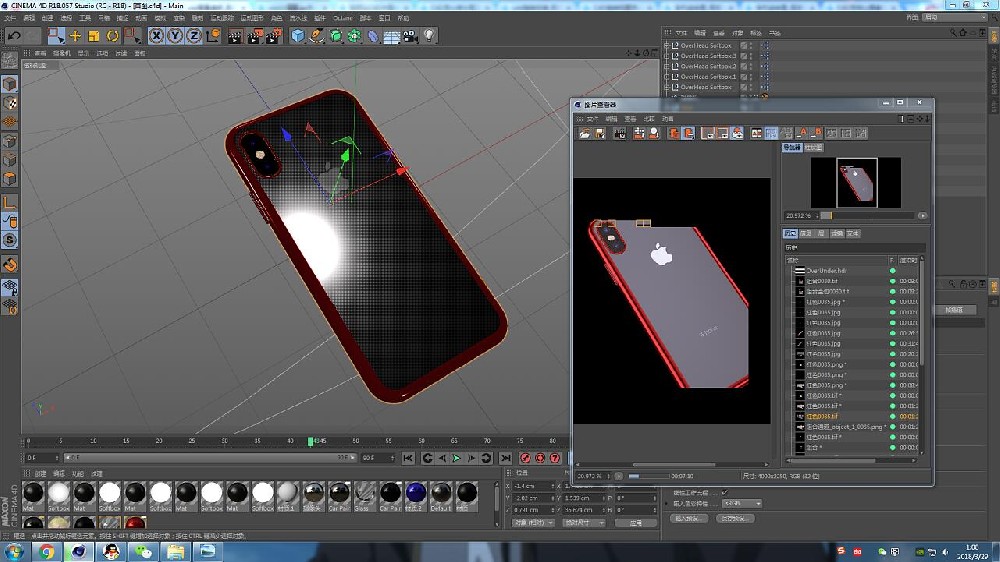Select the Spline Pen tool

pos(316,36)
